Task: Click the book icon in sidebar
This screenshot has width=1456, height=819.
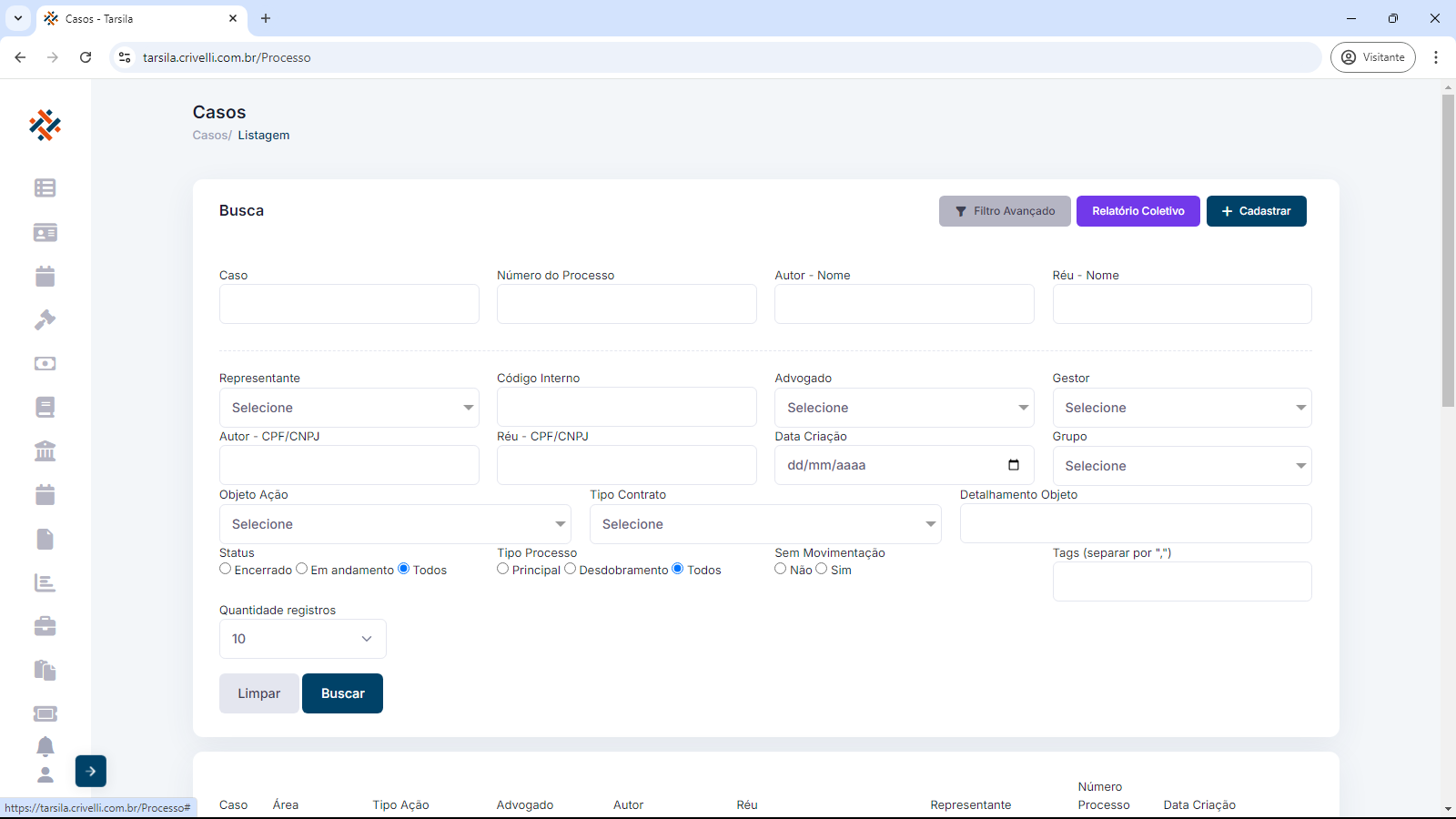Action: pos(45,407)
